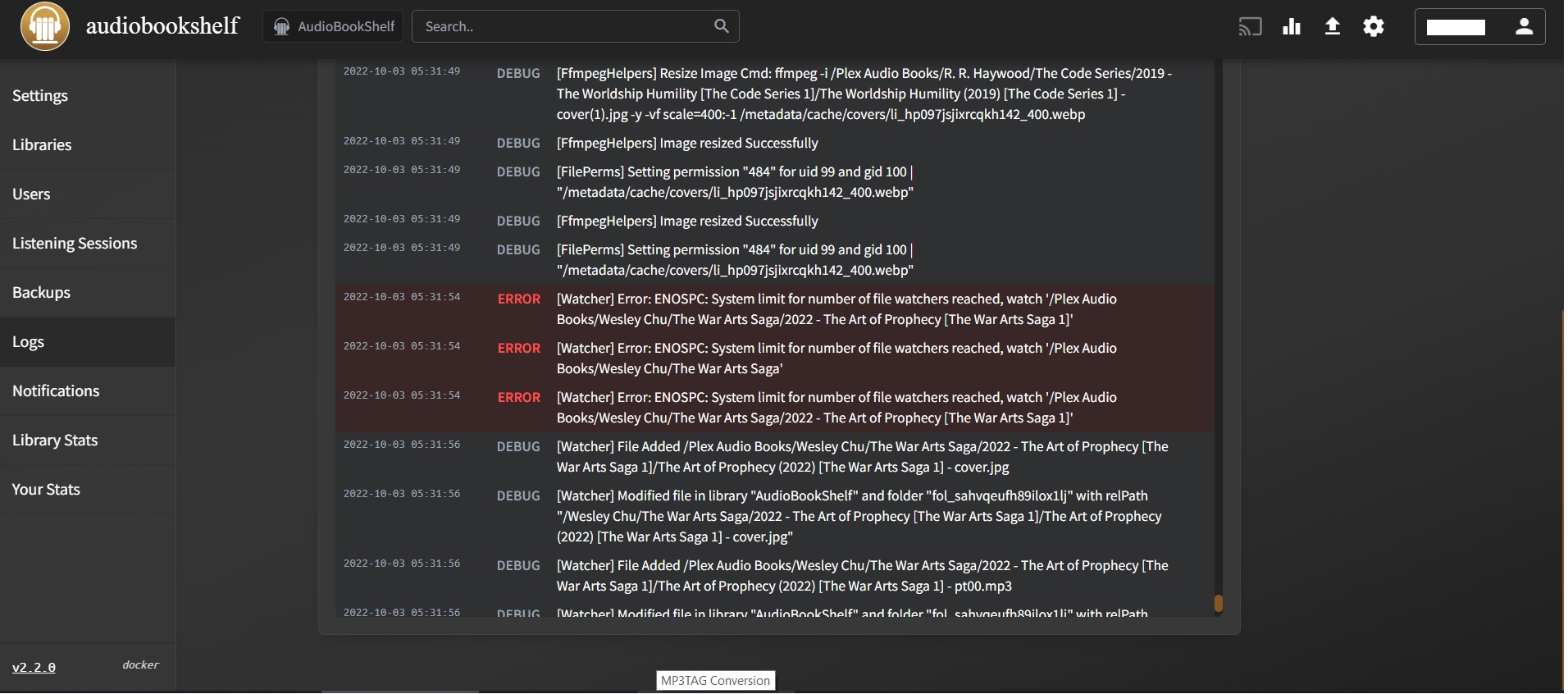Select the Resize Image Cmd ffmpeg log line
Screen dimensions: 1568x694
tap(775, 94)
